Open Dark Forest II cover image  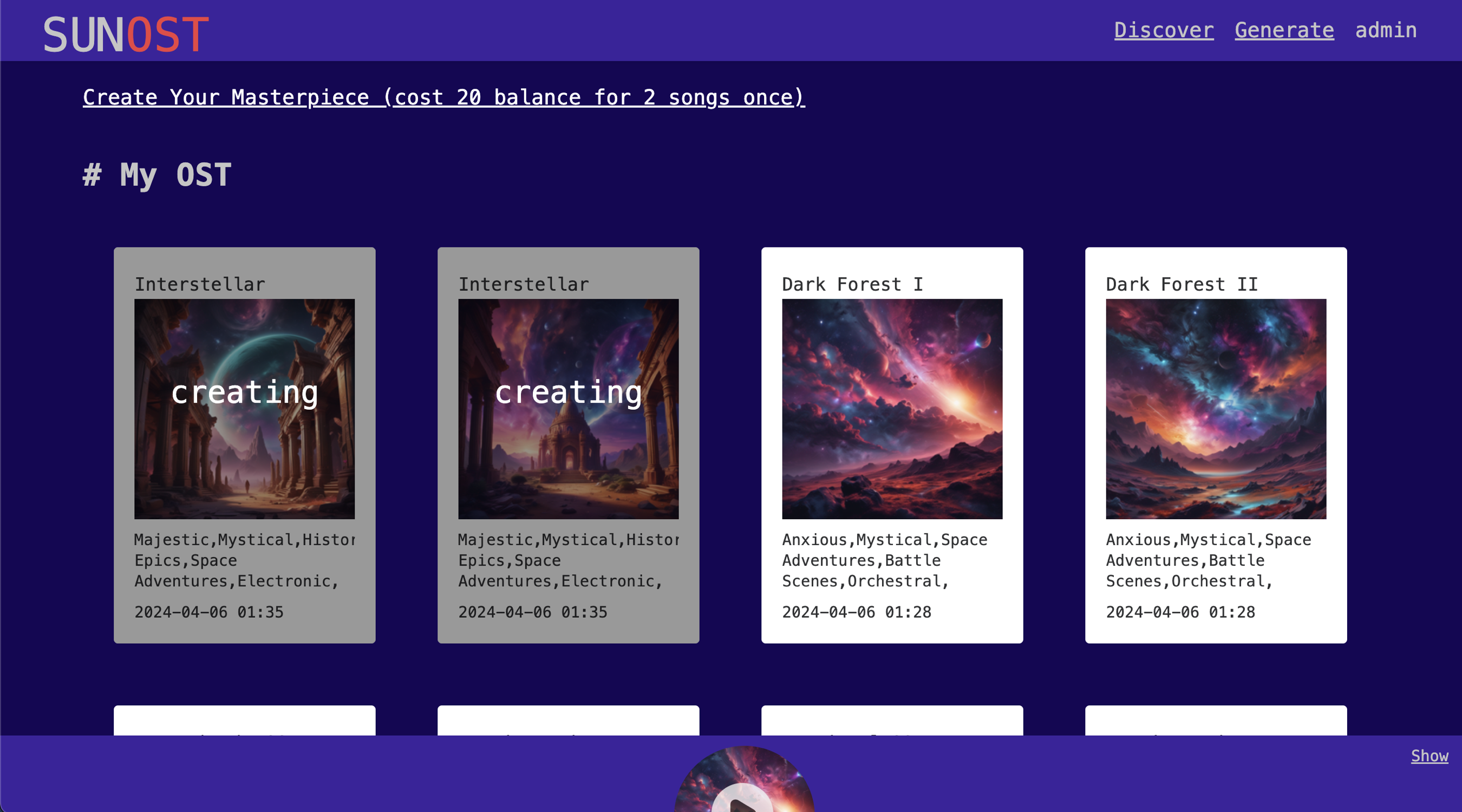(1216, 409)
